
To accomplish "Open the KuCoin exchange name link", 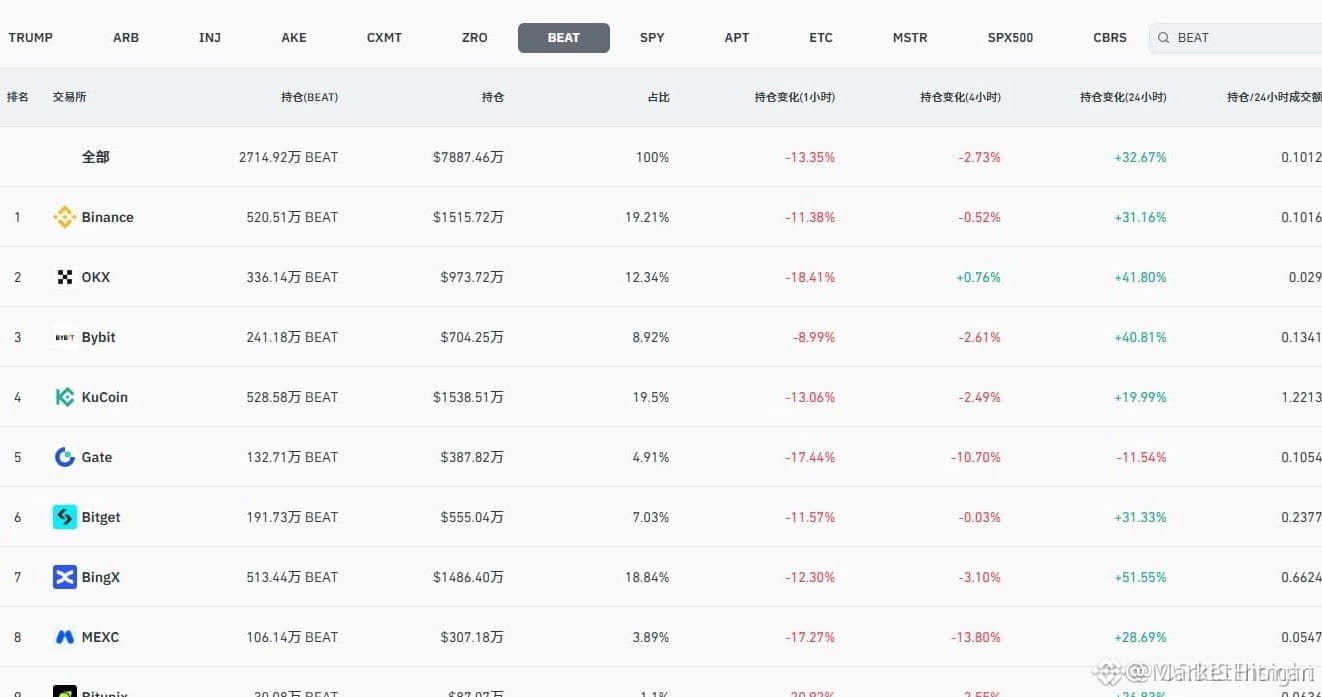I will (x=105, y=397).
